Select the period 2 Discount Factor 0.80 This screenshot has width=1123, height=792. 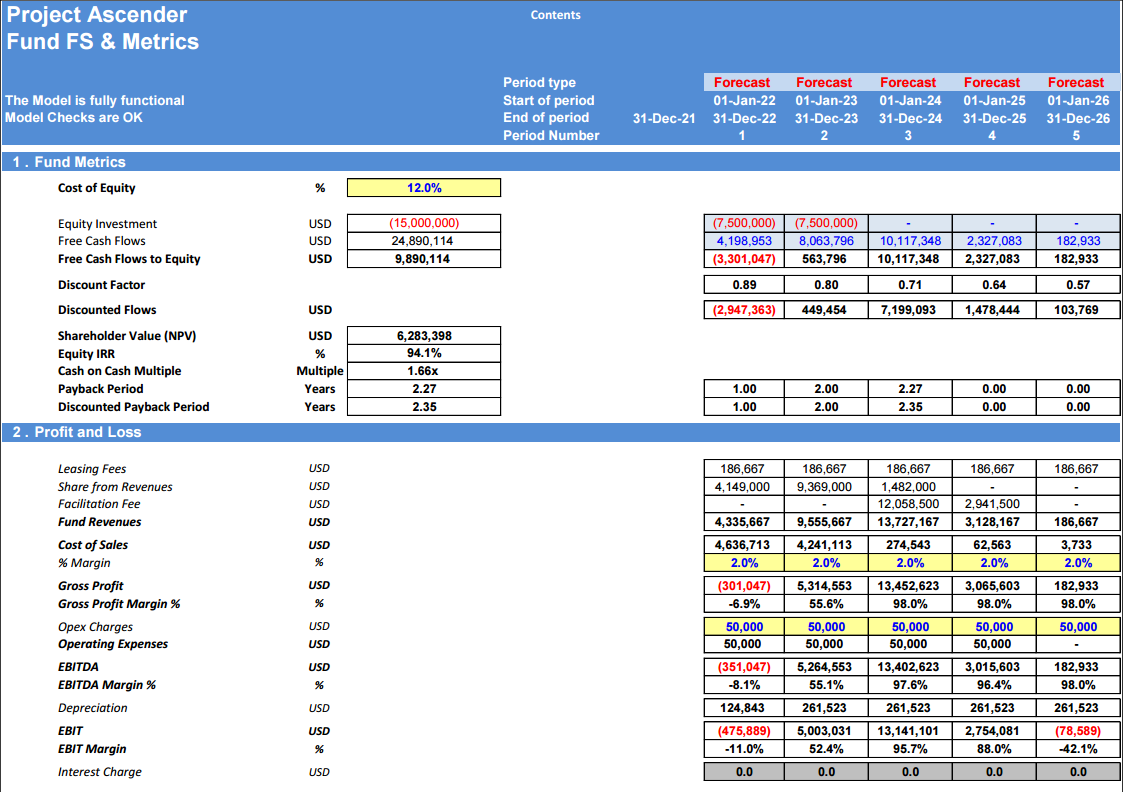826,285
